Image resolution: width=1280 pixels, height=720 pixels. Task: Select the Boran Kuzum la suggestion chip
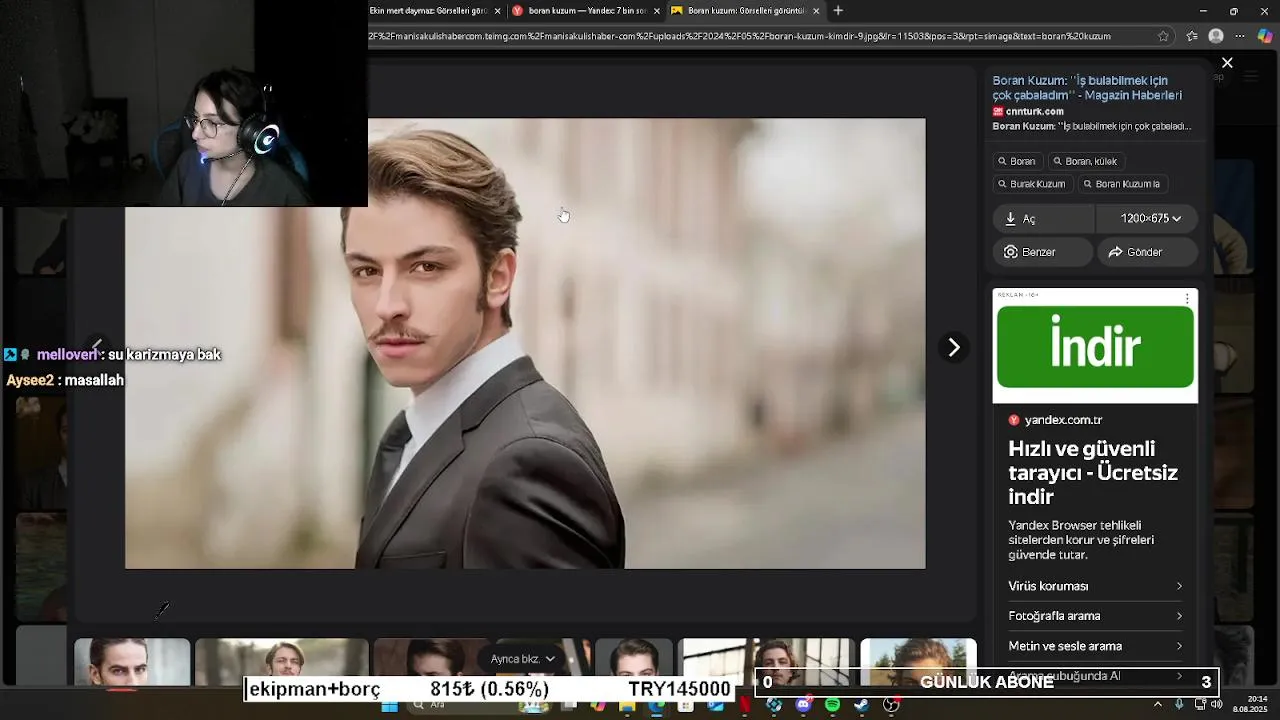[1122, 184]
